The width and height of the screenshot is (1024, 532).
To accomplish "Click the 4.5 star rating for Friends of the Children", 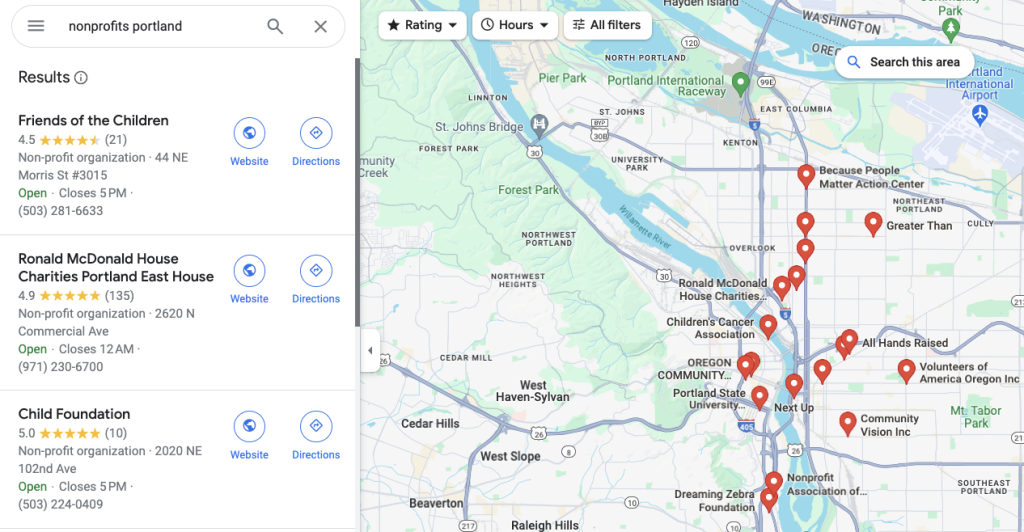I will click(x=72, y=140).
